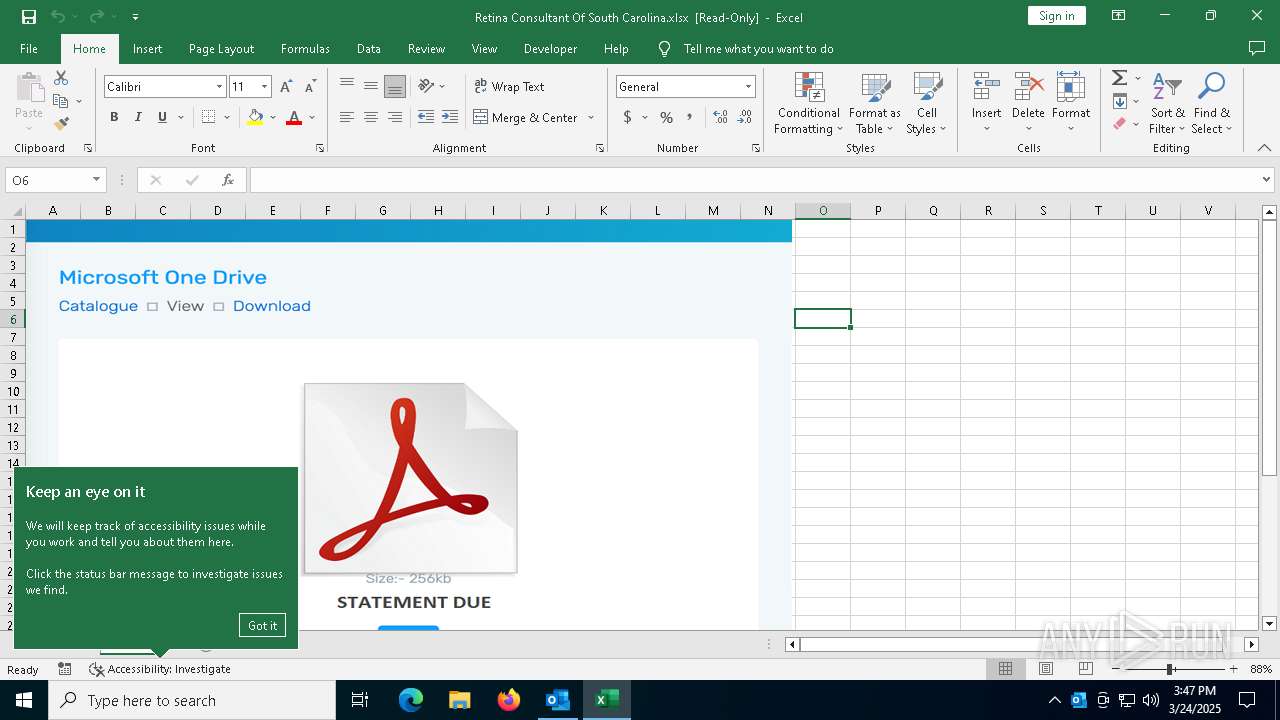This screenshot has height=720, width=1280.
Task: Open Outlook from taskbar
Action: point(557,700)
